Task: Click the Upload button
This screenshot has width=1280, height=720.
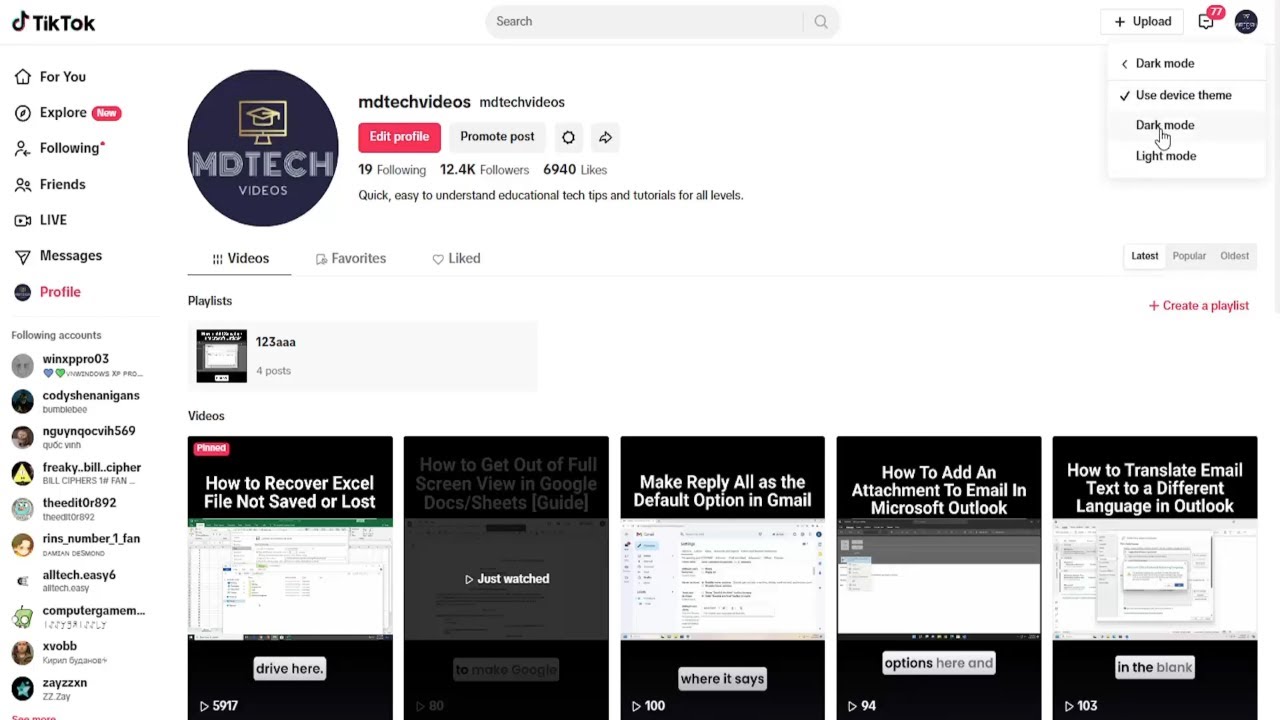Action: [x=1142, y=22]
